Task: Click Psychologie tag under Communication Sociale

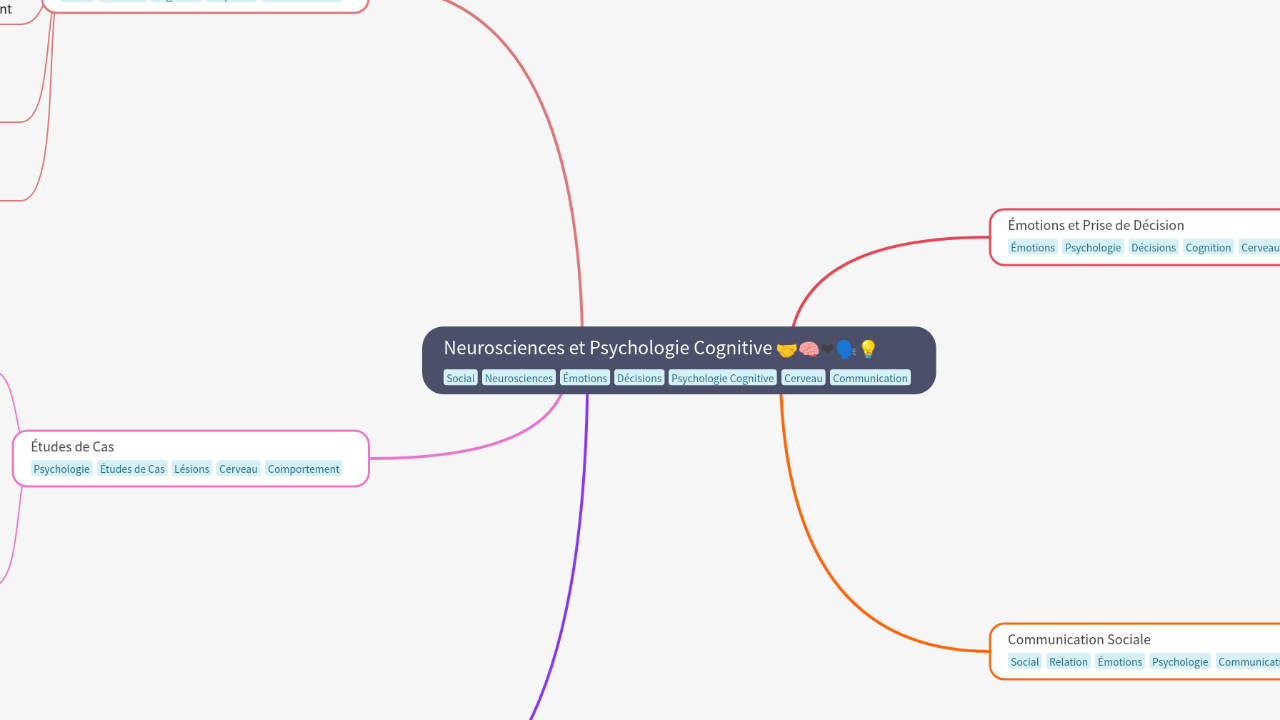Action: (x=1180, y=661)
